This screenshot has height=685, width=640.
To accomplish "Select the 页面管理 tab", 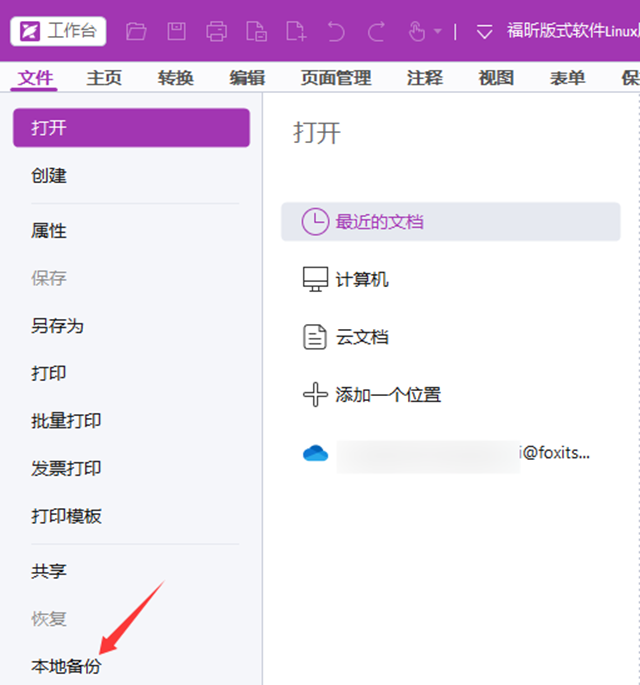I will tap(335, 78).
